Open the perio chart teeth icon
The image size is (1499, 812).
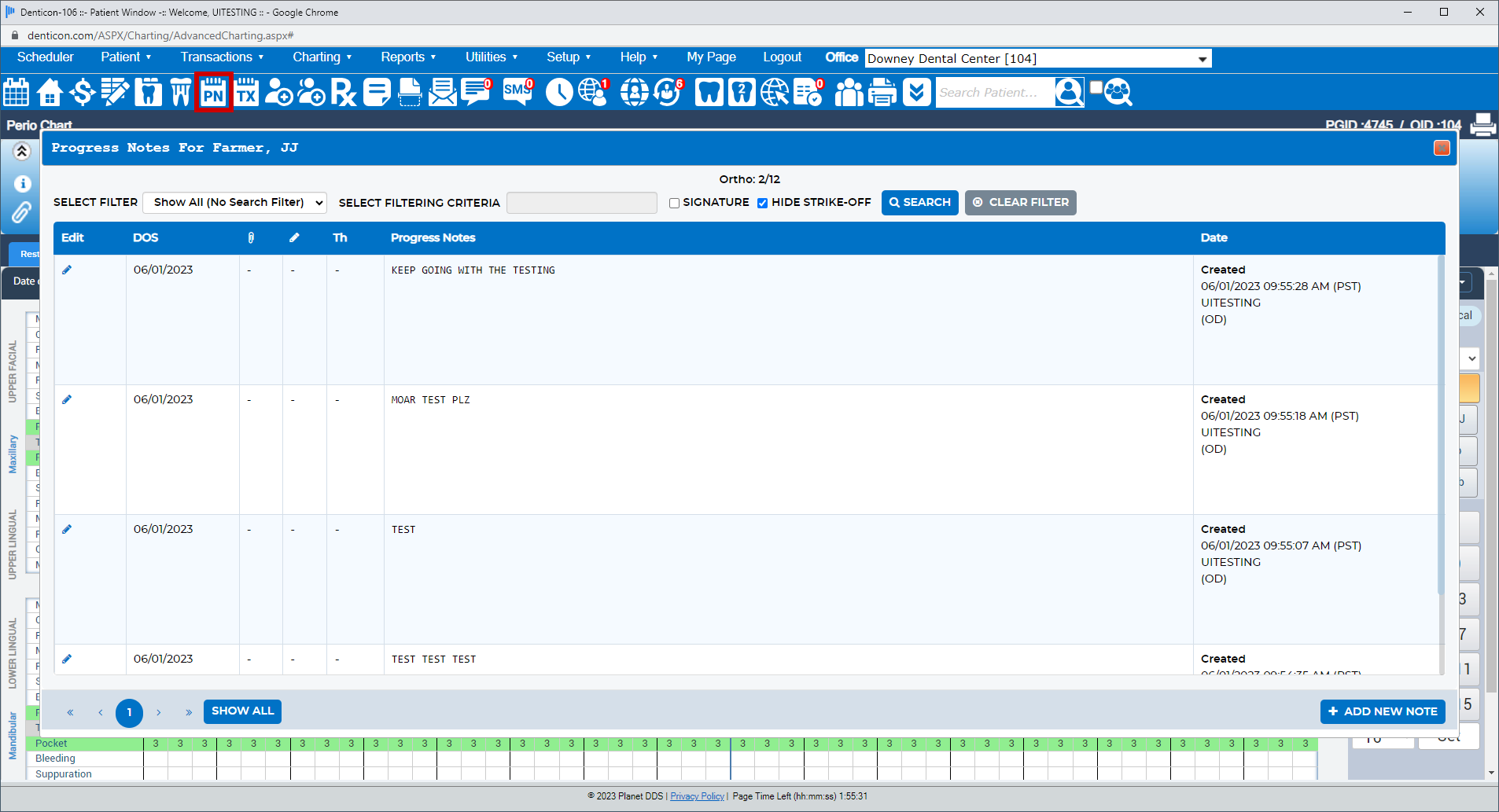point(181,92)
